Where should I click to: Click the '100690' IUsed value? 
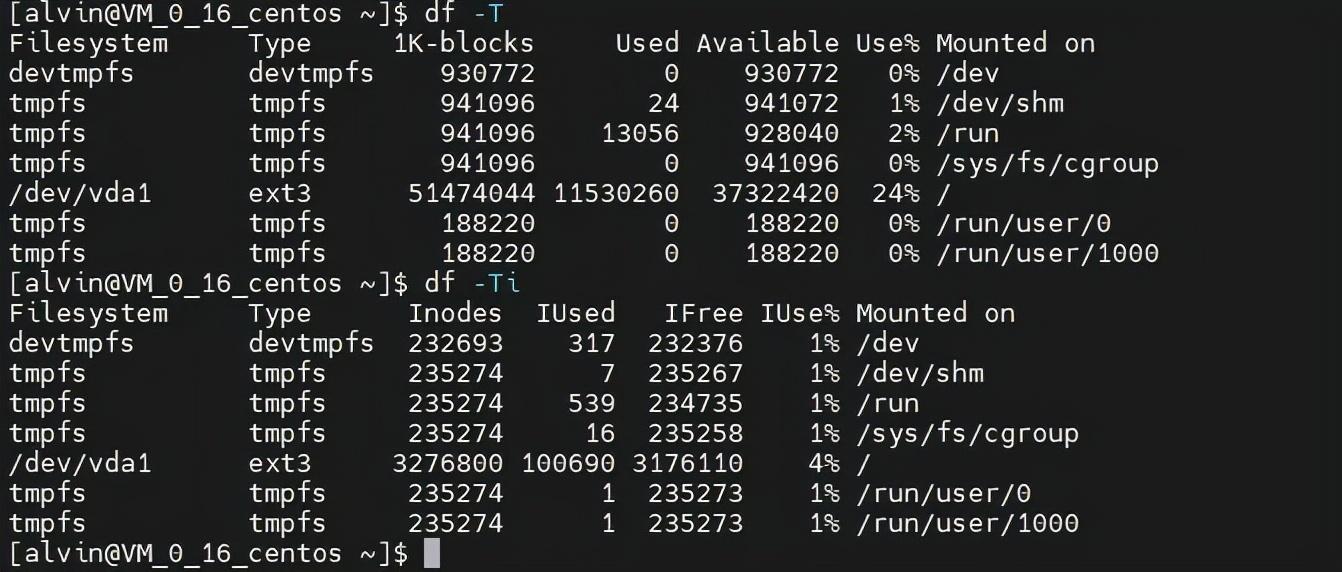(568, 463)
